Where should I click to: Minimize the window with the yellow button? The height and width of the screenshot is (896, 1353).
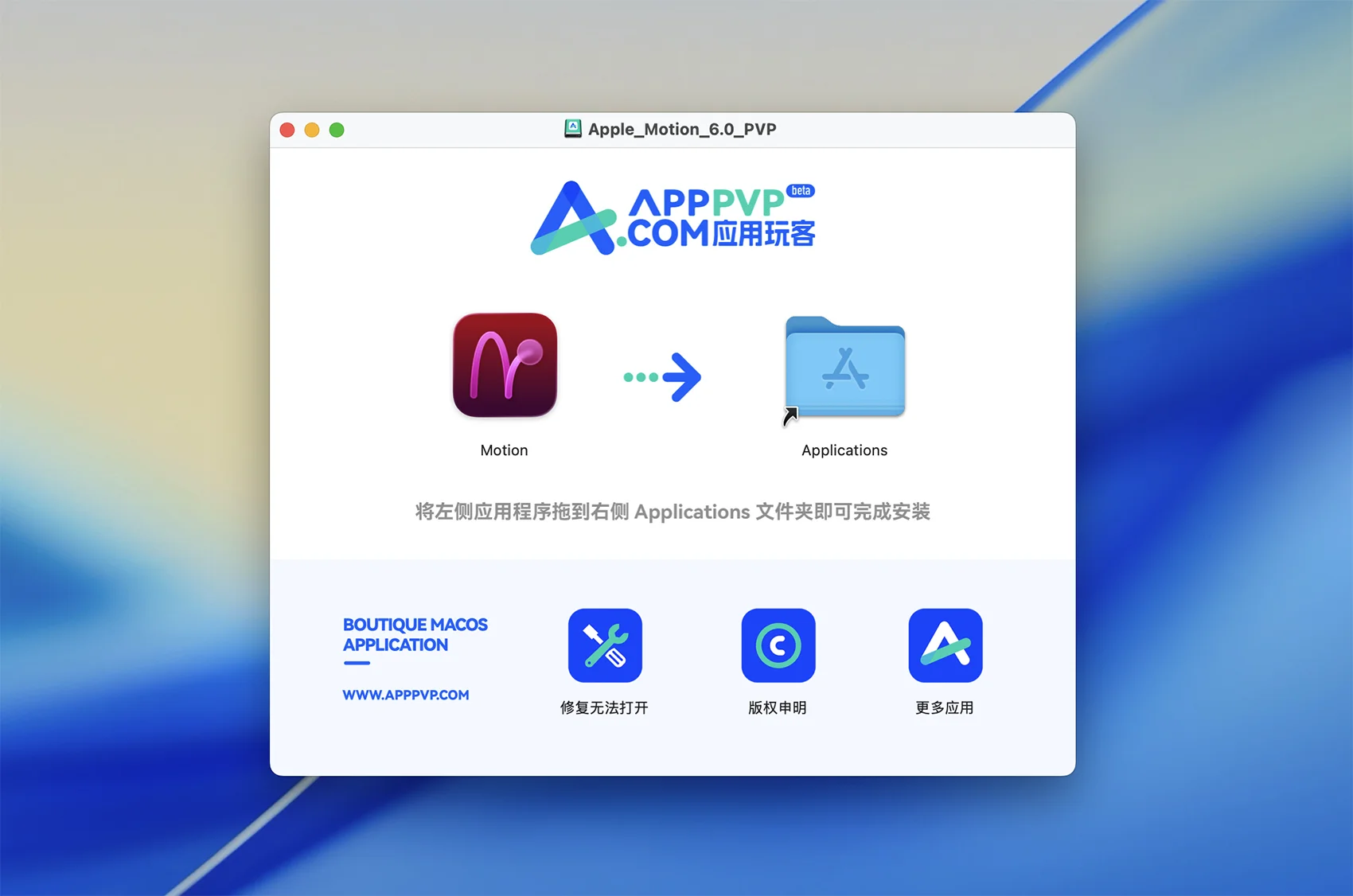tap(312, 130)
